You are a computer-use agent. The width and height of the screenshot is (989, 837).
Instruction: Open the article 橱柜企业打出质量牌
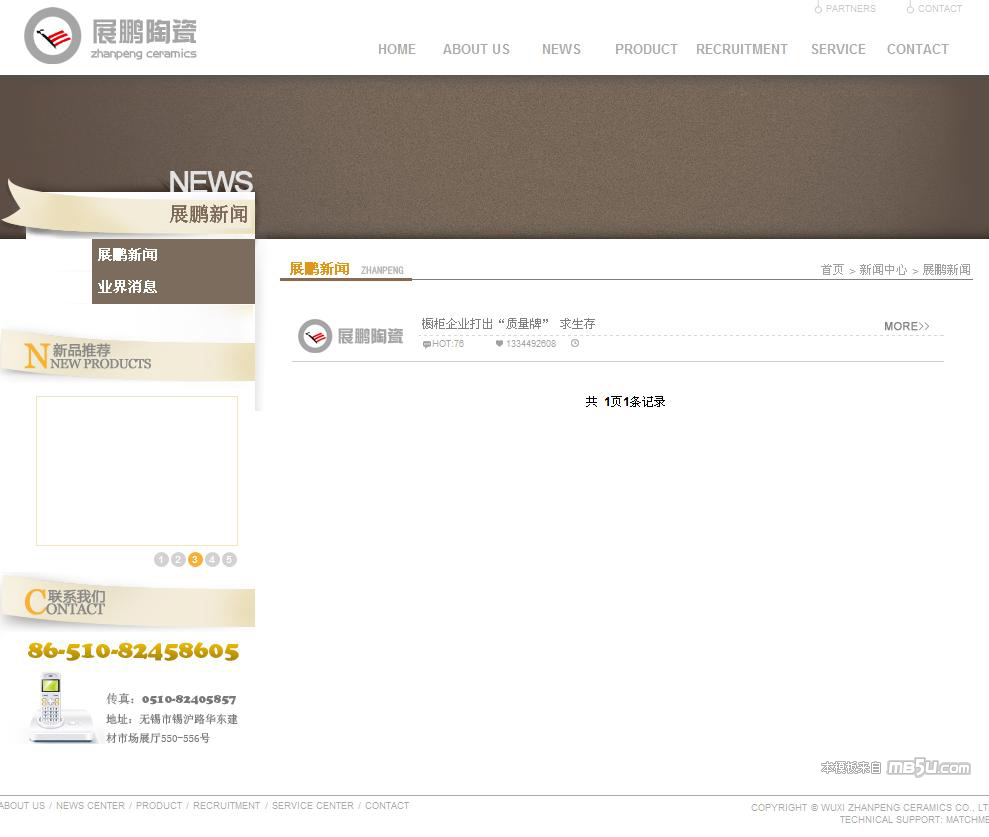[x=508, y=324]
